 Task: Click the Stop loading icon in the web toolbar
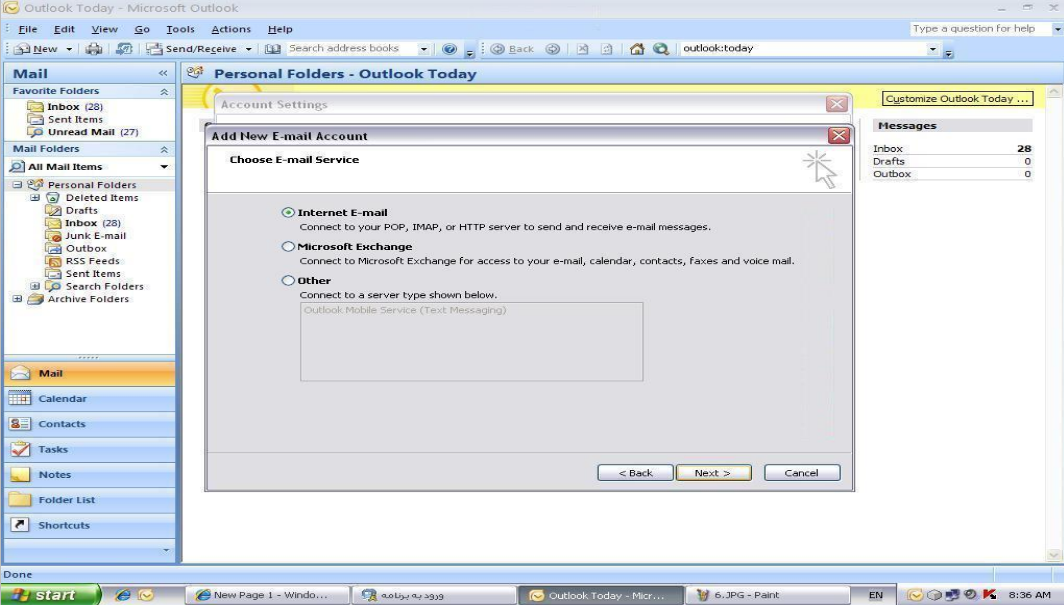(x=582, y=49)
